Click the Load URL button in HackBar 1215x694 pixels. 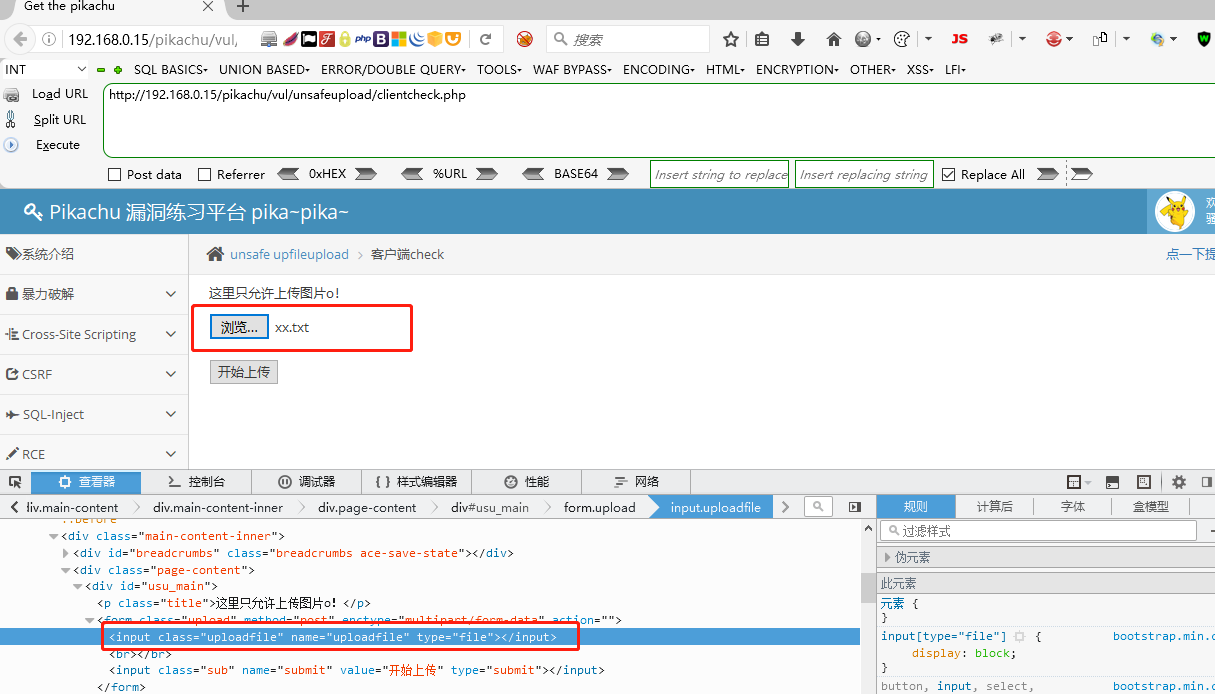(x=59, y=94)
